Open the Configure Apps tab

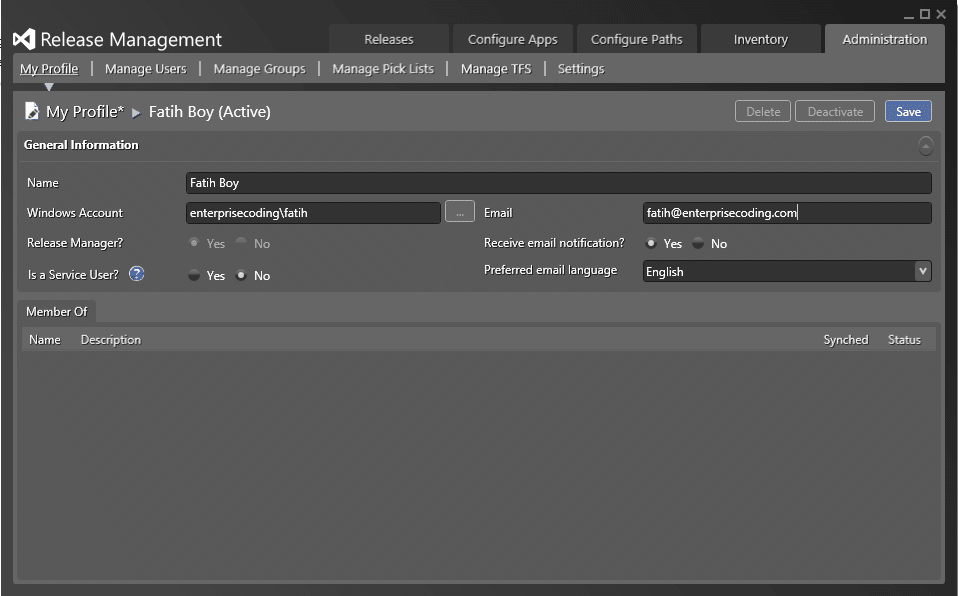pos(513,39)
